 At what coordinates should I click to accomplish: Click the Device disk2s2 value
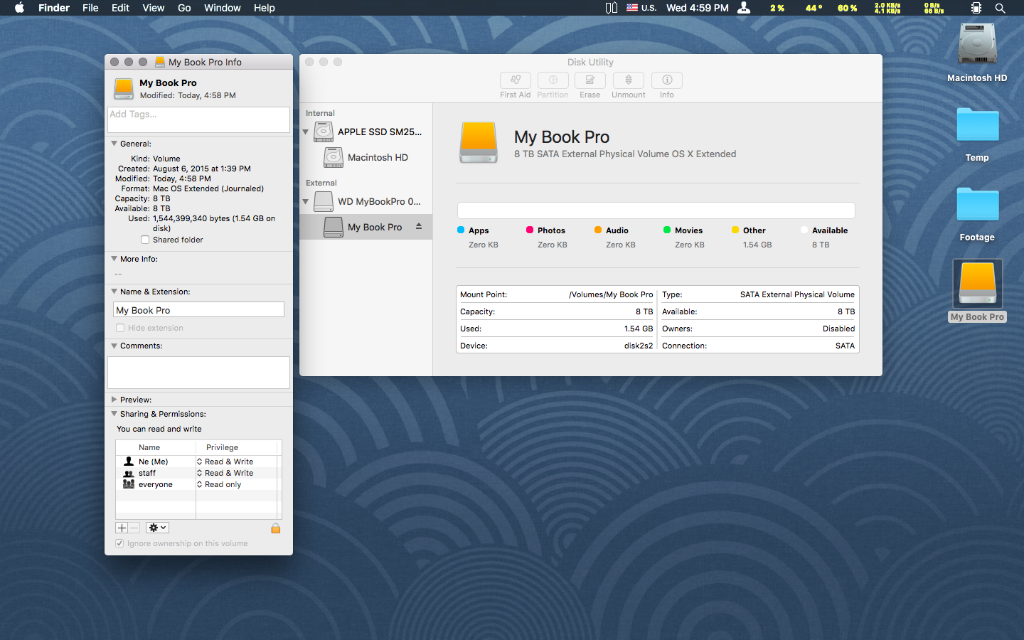click(x=638, y=345)
